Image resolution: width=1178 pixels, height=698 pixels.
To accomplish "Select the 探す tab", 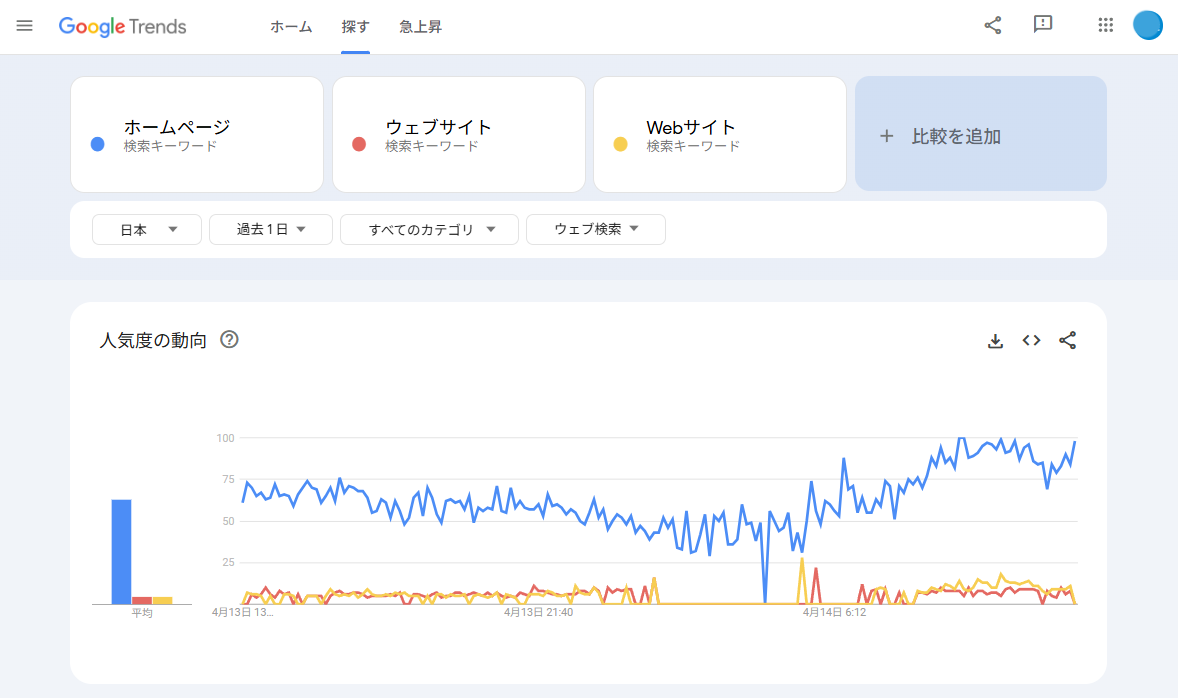I will [355, 27].
